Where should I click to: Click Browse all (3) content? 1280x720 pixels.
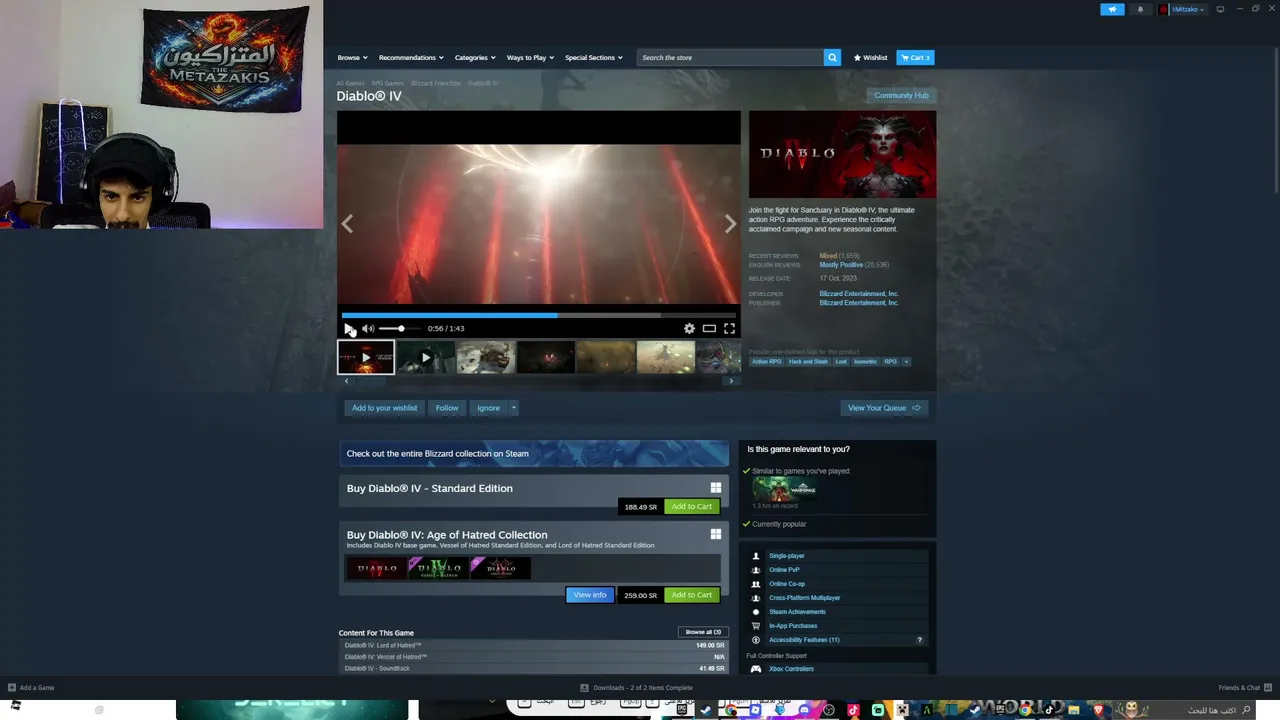coord(703,632)
